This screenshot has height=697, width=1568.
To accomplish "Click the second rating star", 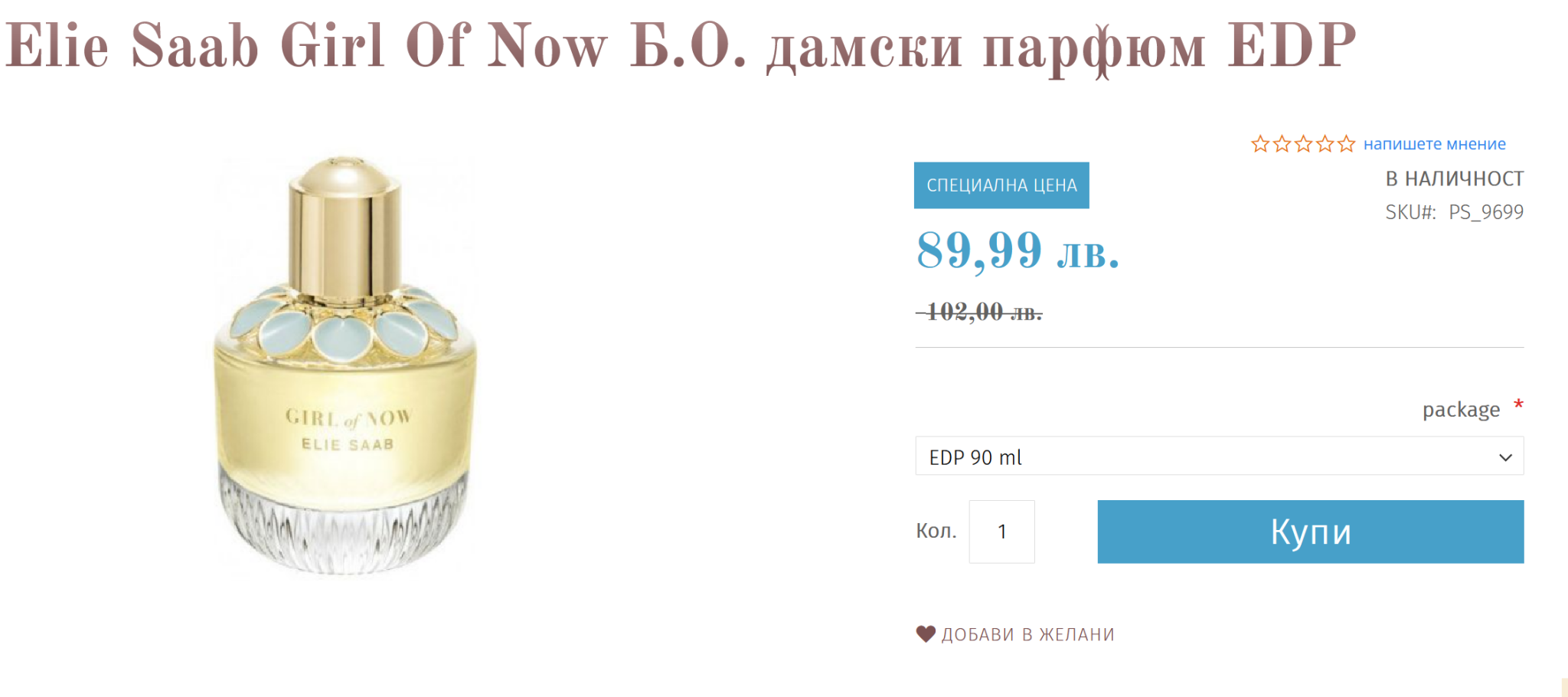I will (x=1282, y=144).
